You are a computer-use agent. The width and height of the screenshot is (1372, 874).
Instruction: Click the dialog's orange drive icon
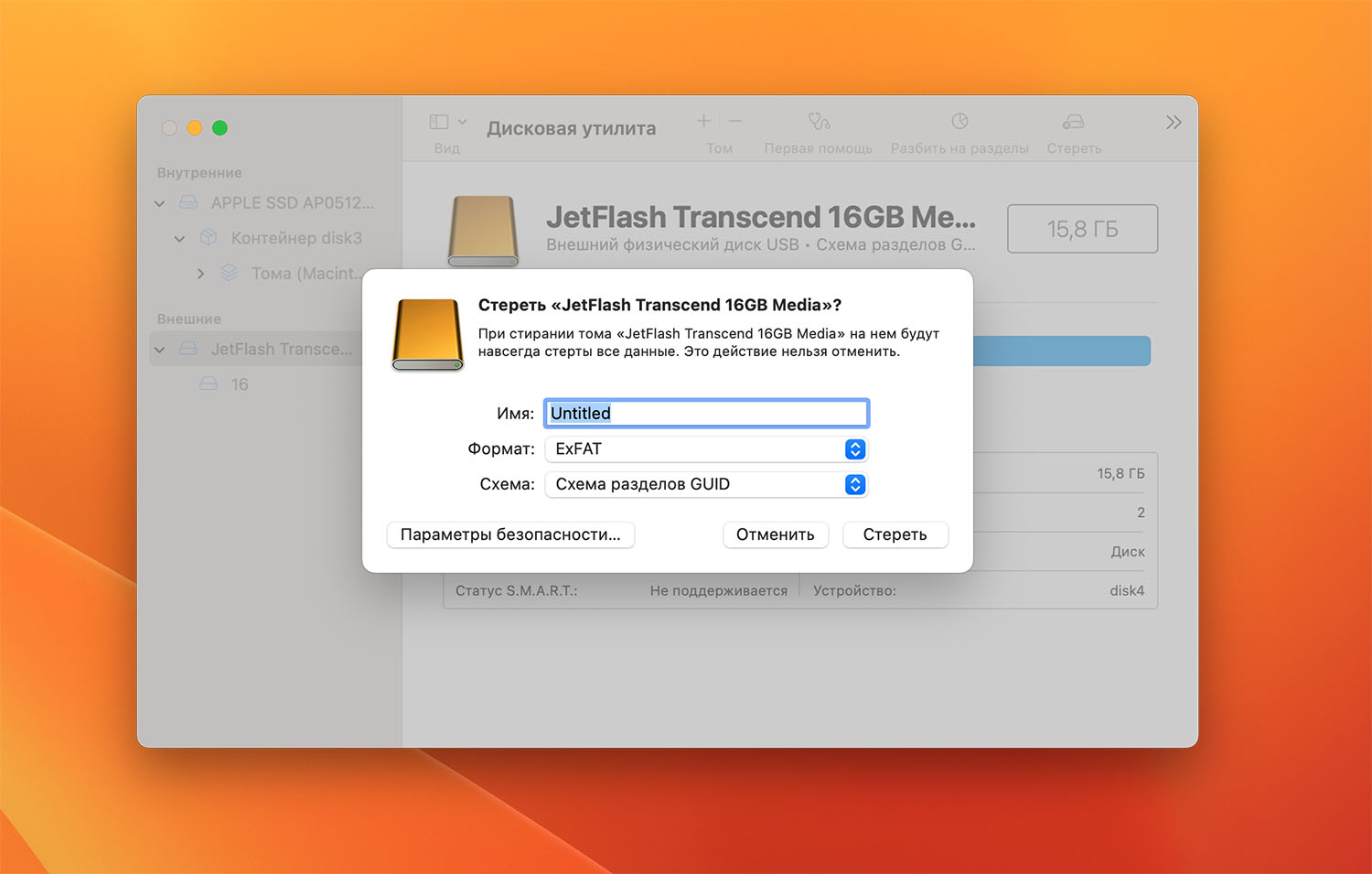pyautogui.click(x=428, y=335)
